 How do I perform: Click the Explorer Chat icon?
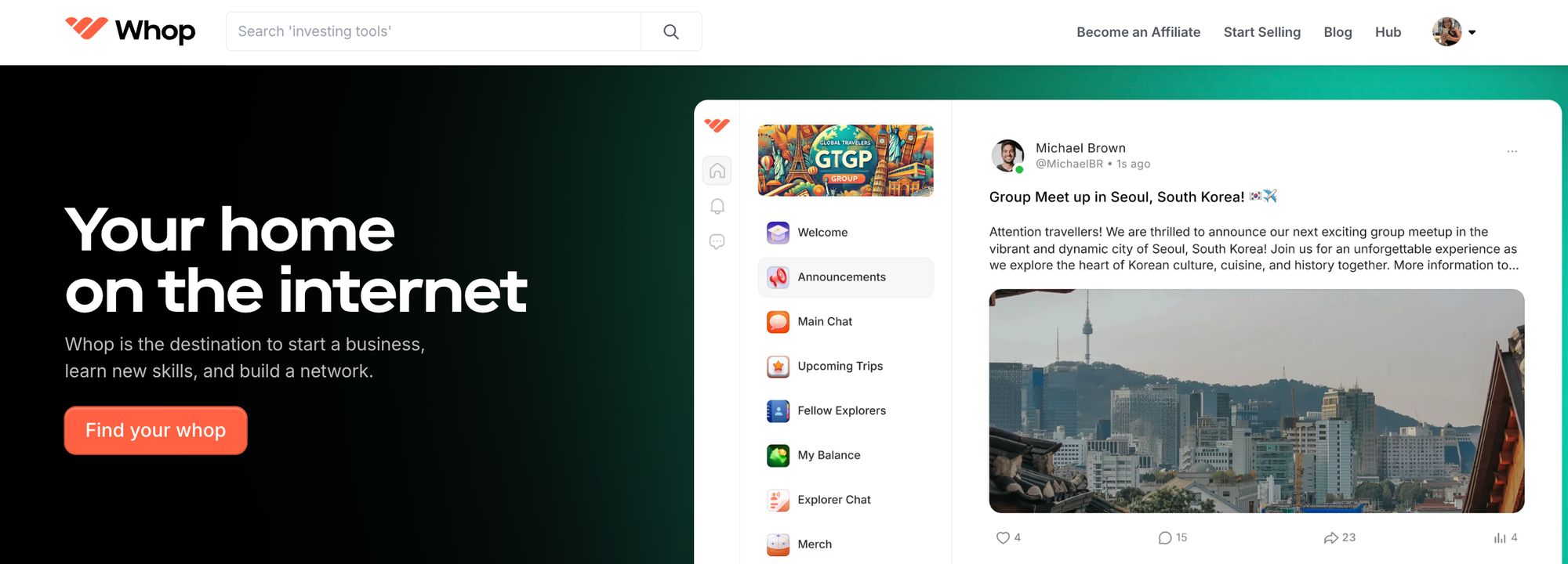tap(778, 501)
